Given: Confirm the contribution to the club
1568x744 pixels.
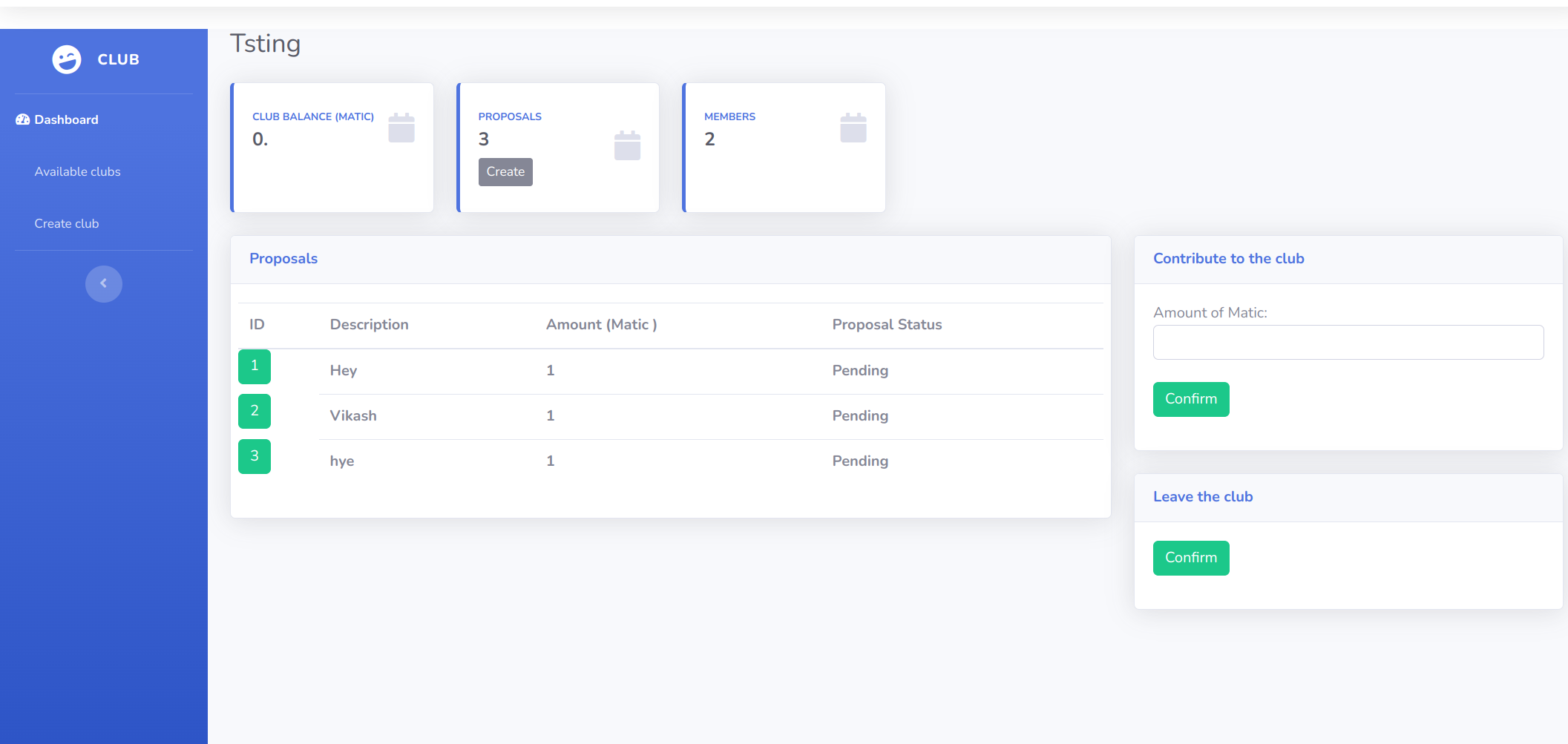Looking at the screenshot, I should (x=1191, y=399).
